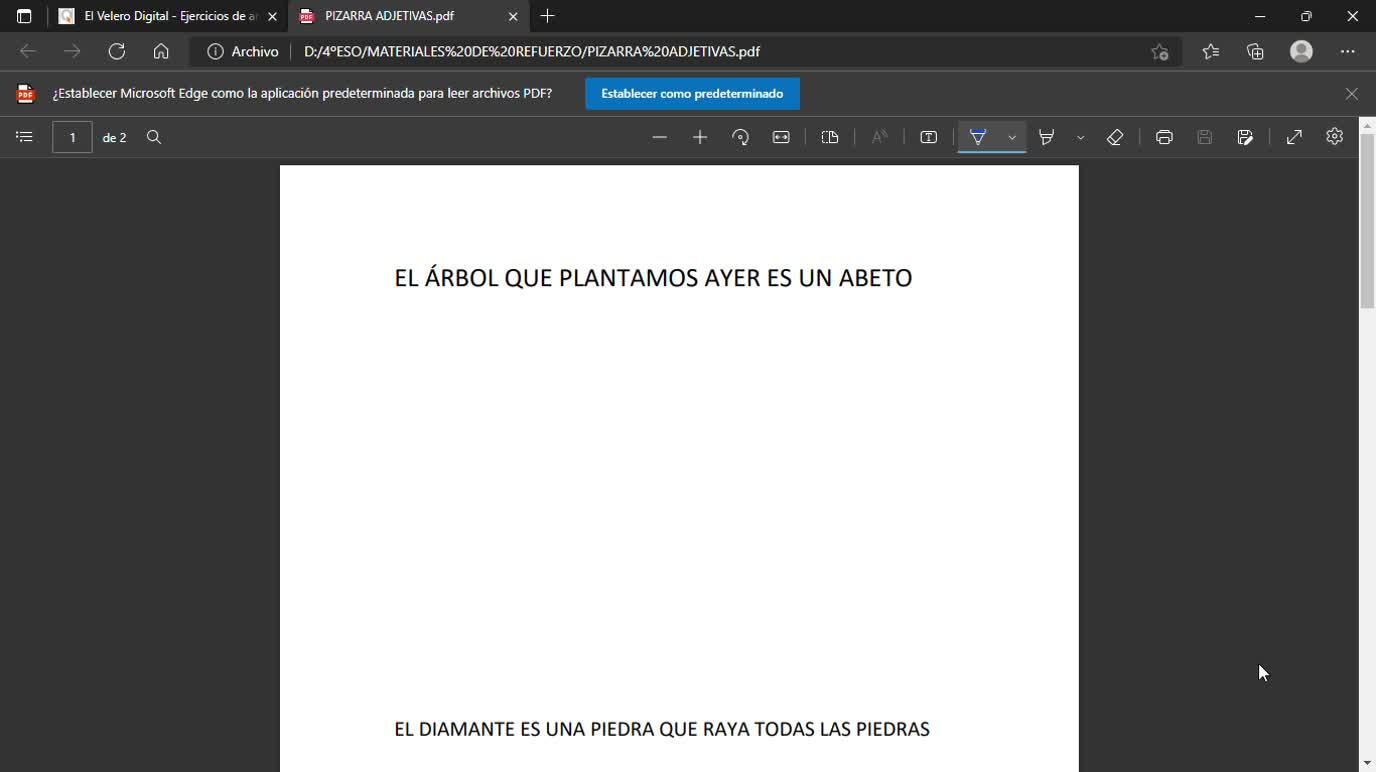Expand the Highlight color options dropdown

[1080, 137]
